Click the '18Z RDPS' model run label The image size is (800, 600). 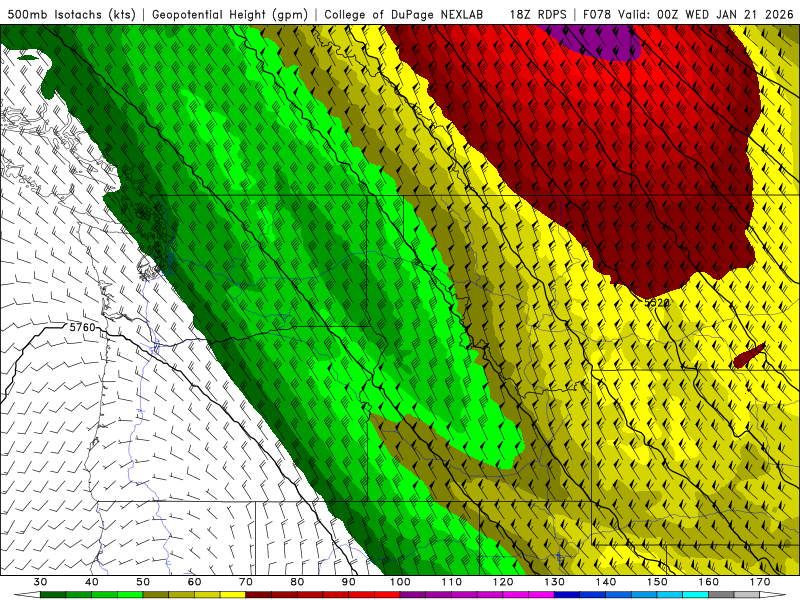[538, 14]
